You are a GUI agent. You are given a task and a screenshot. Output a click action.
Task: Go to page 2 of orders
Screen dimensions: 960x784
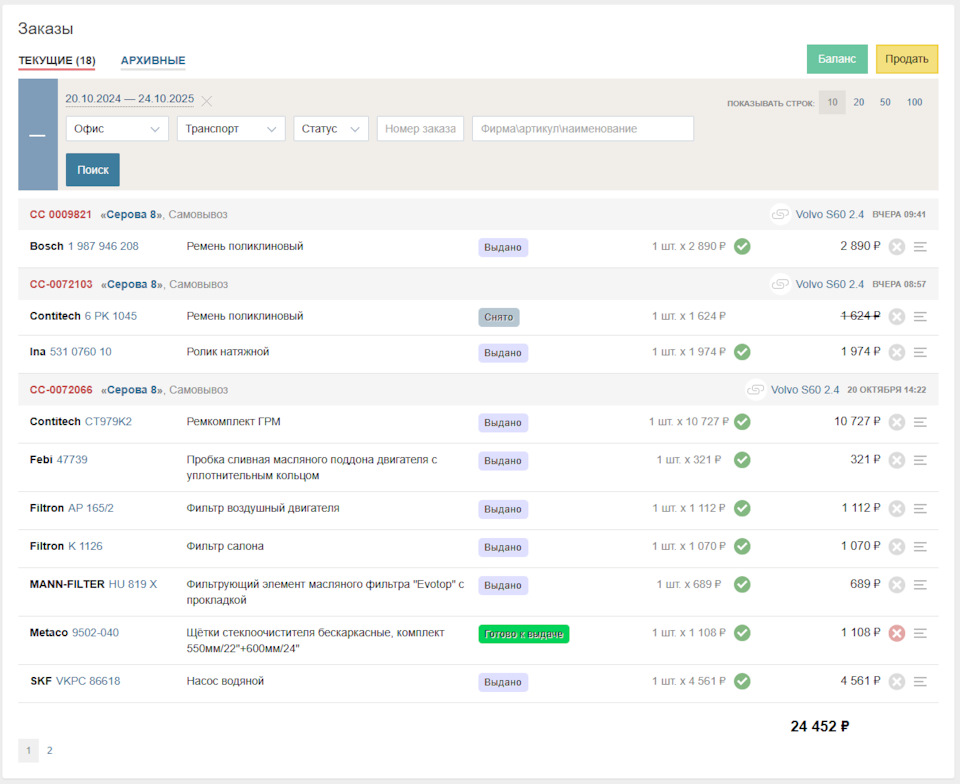pos(50,750)
